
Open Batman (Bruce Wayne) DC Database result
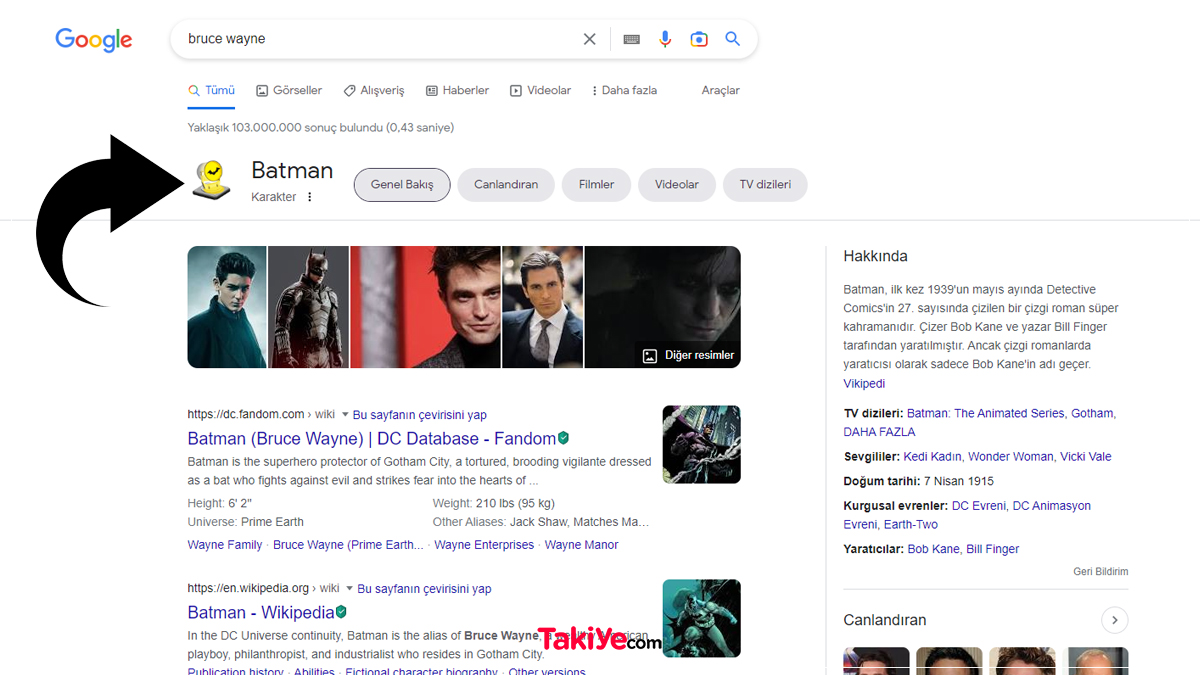pyautogui.click(x=372, y=438)
